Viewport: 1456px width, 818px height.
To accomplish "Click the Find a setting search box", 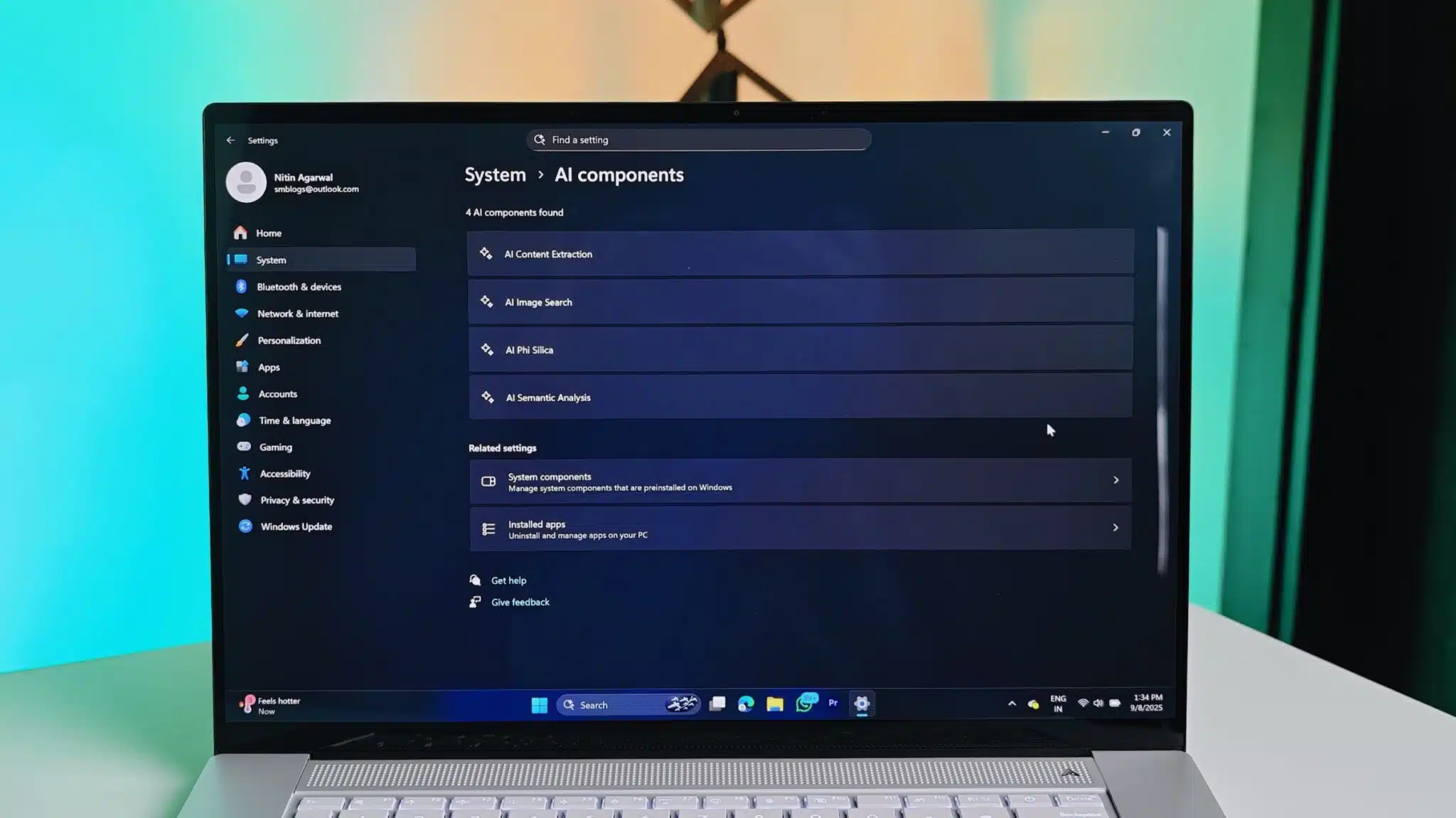I will 700,139.
